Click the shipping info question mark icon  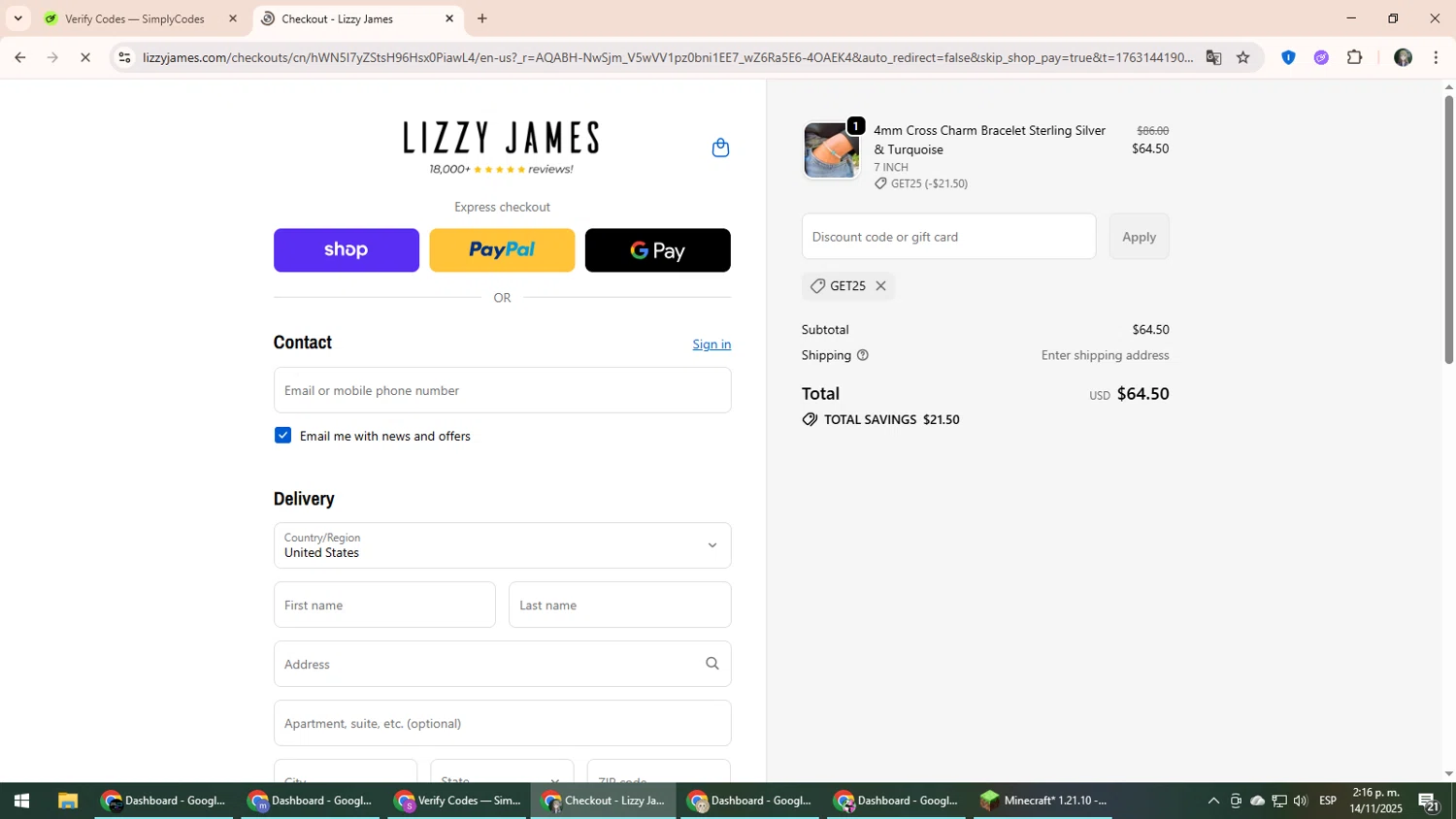(x=862, y=355)
